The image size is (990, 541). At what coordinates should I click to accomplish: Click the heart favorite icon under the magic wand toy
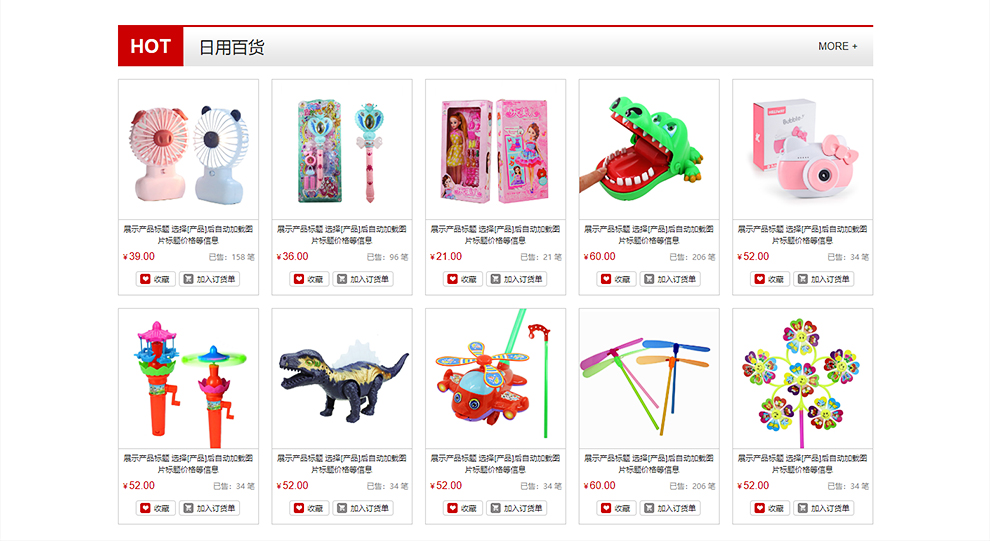click(x=299, y=279)
